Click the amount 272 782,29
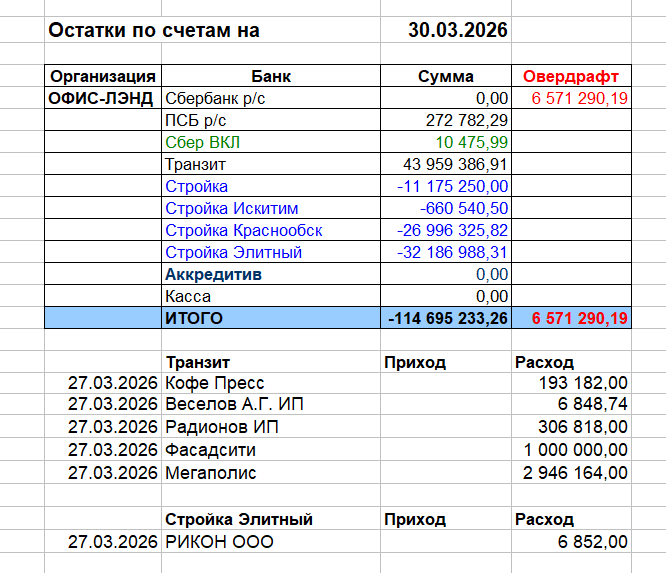Viewport: 666px width, 573px height. coord(446,120)
